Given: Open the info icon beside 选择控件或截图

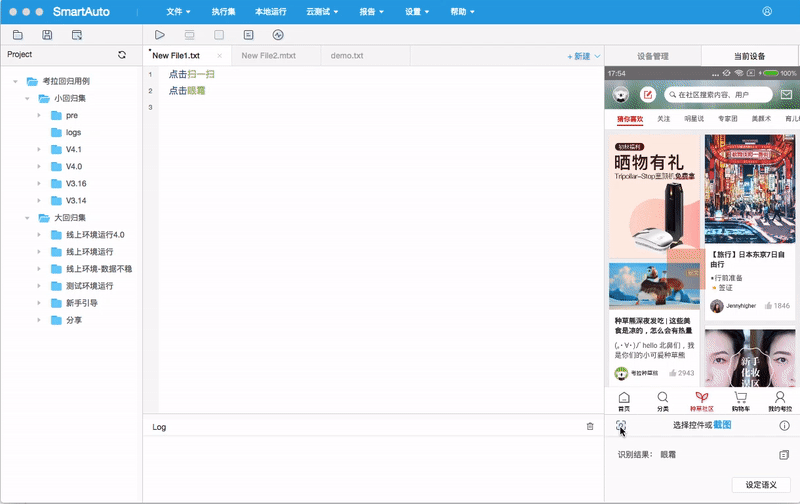Looking at the screenshot, I should coord(784,425).
